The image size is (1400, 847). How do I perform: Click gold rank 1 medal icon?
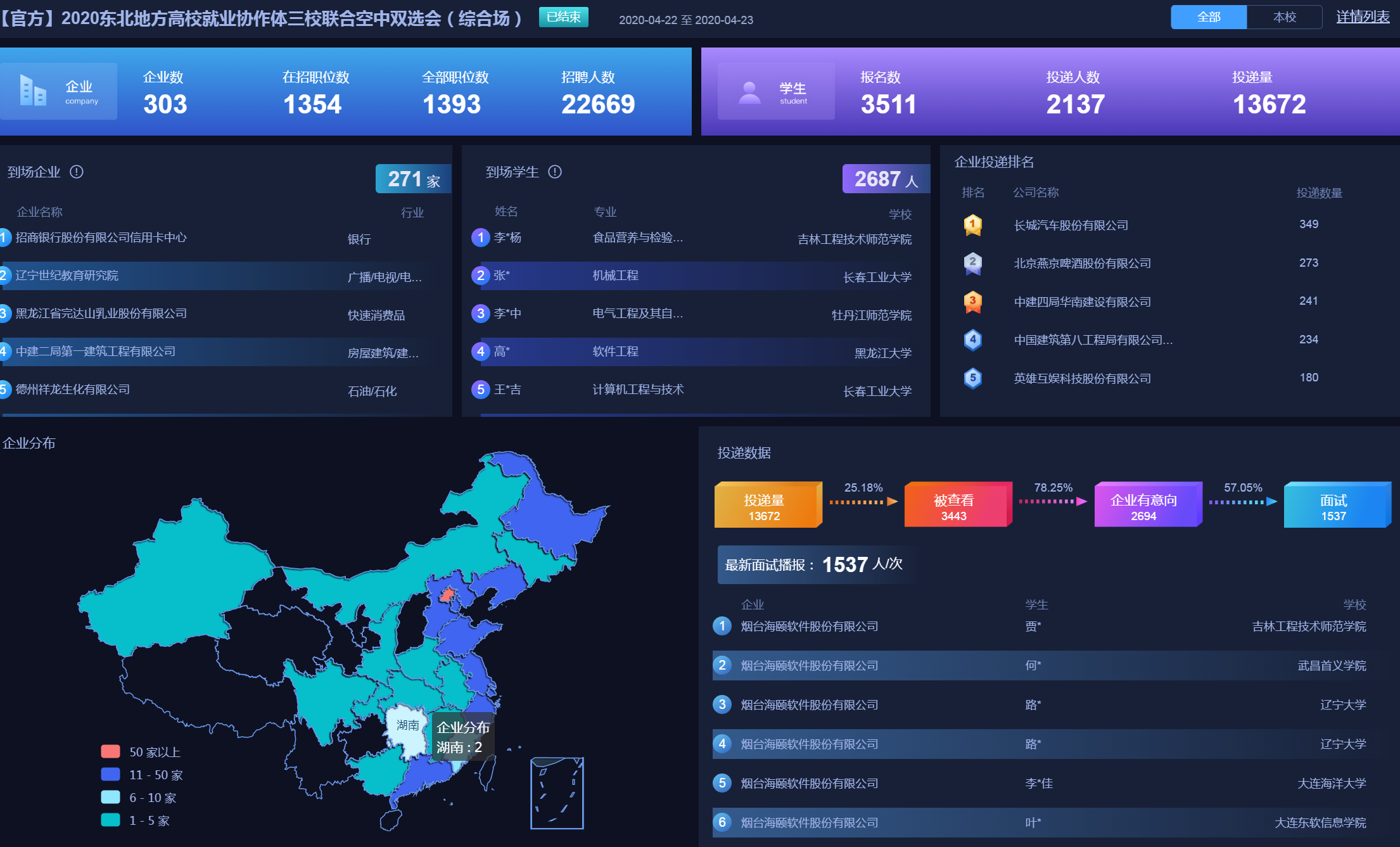(972, 225)
